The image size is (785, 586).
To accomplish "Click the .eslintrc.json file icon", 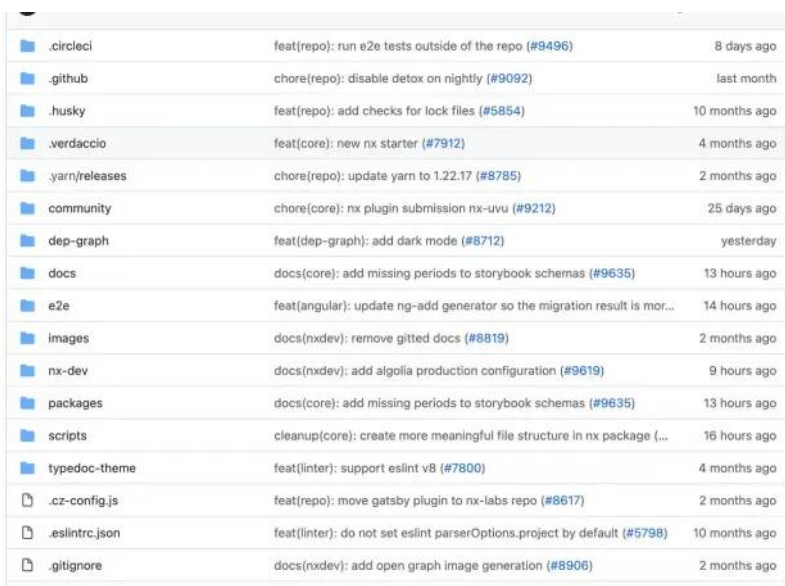I will [x=28, y=532].
